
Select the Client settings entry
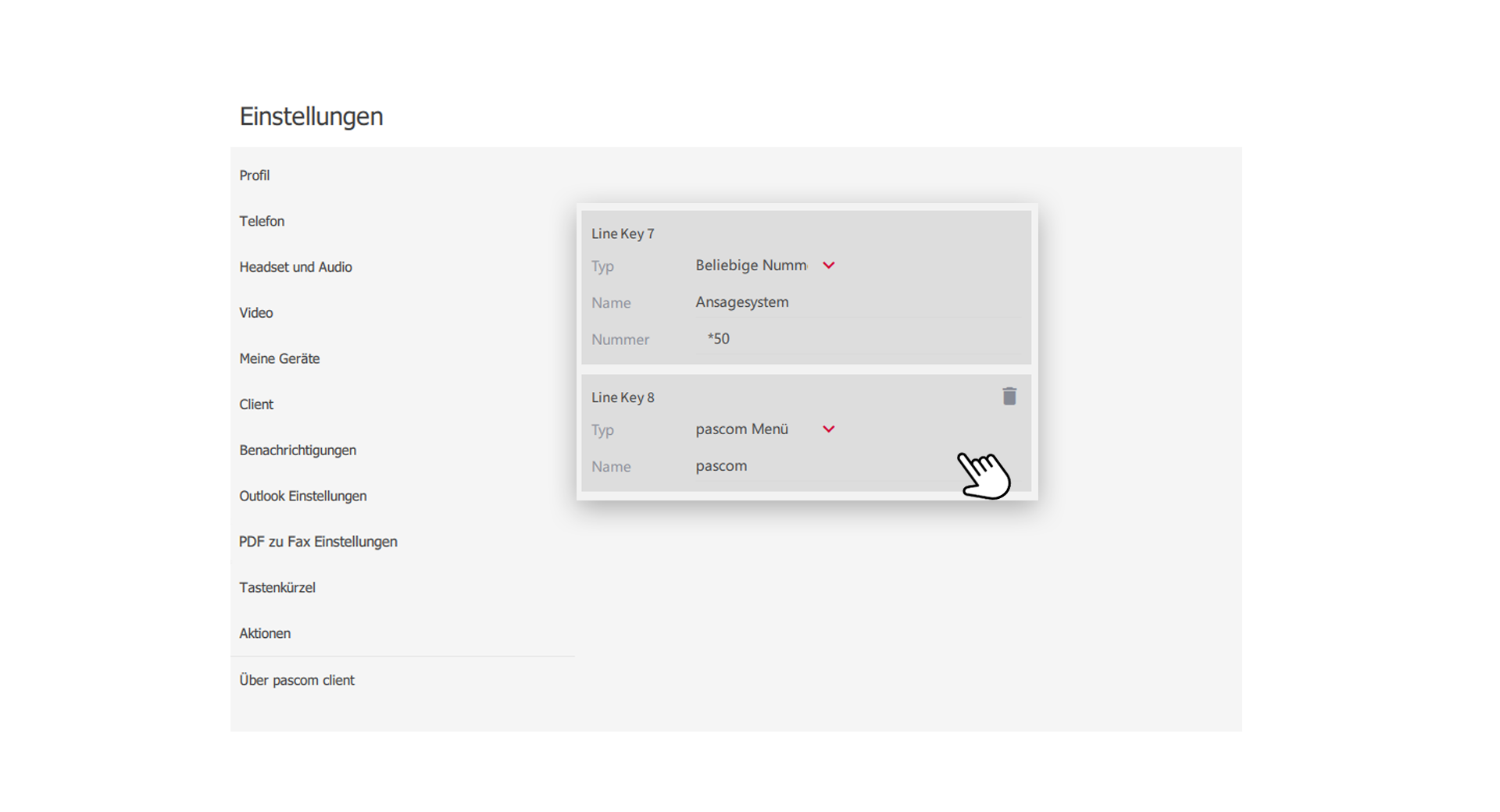pyautogui.click(x=256, y=404)
